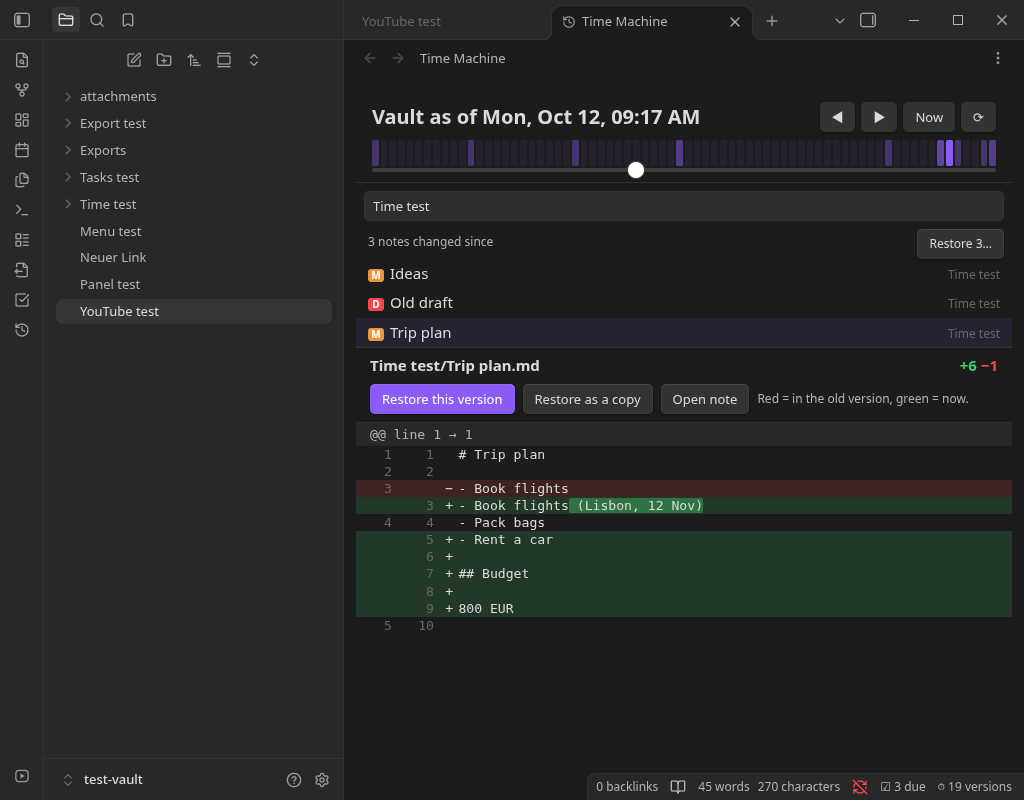Open the Panel test note

(x=194, y=285)
